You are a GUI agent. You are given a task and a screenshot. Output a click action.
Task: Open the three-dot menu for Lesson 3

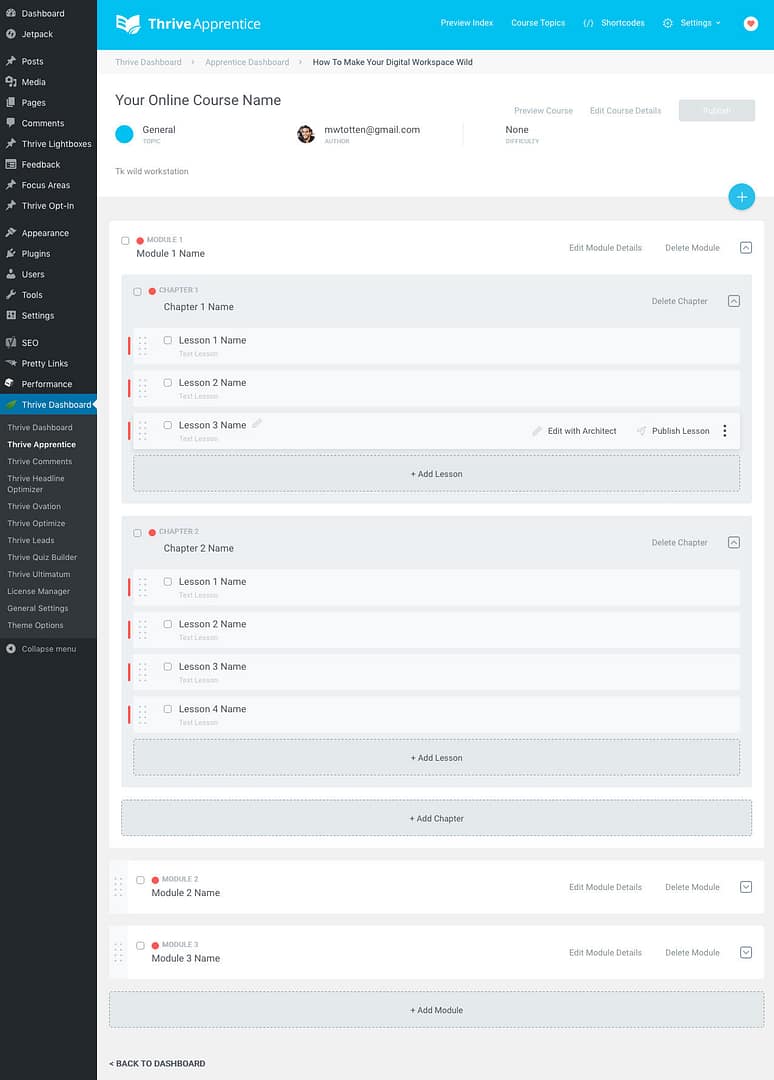coord(724,431)
